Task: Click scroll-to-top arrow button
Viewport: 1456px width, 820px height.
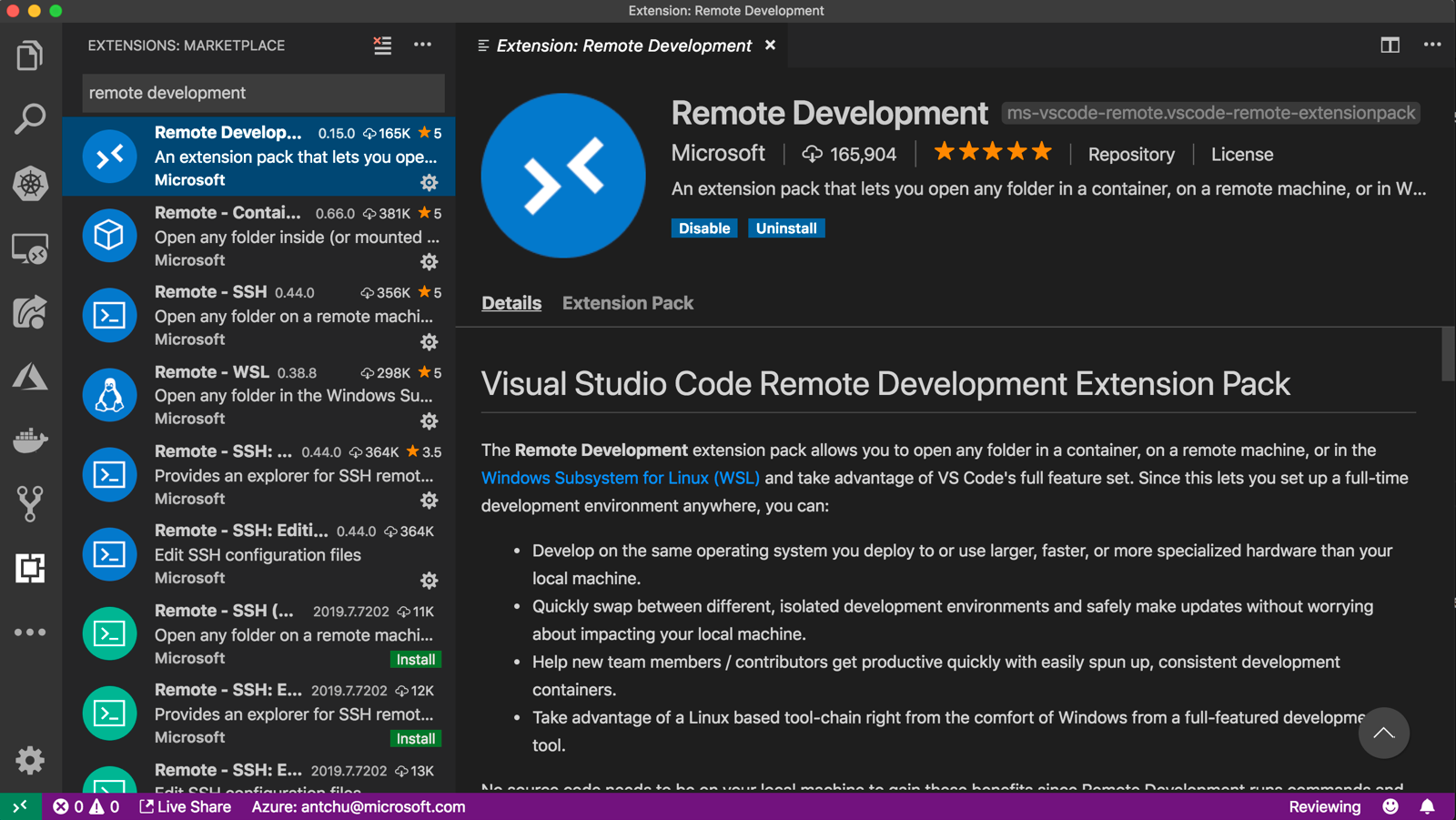Action: [x=1384, y=733]
